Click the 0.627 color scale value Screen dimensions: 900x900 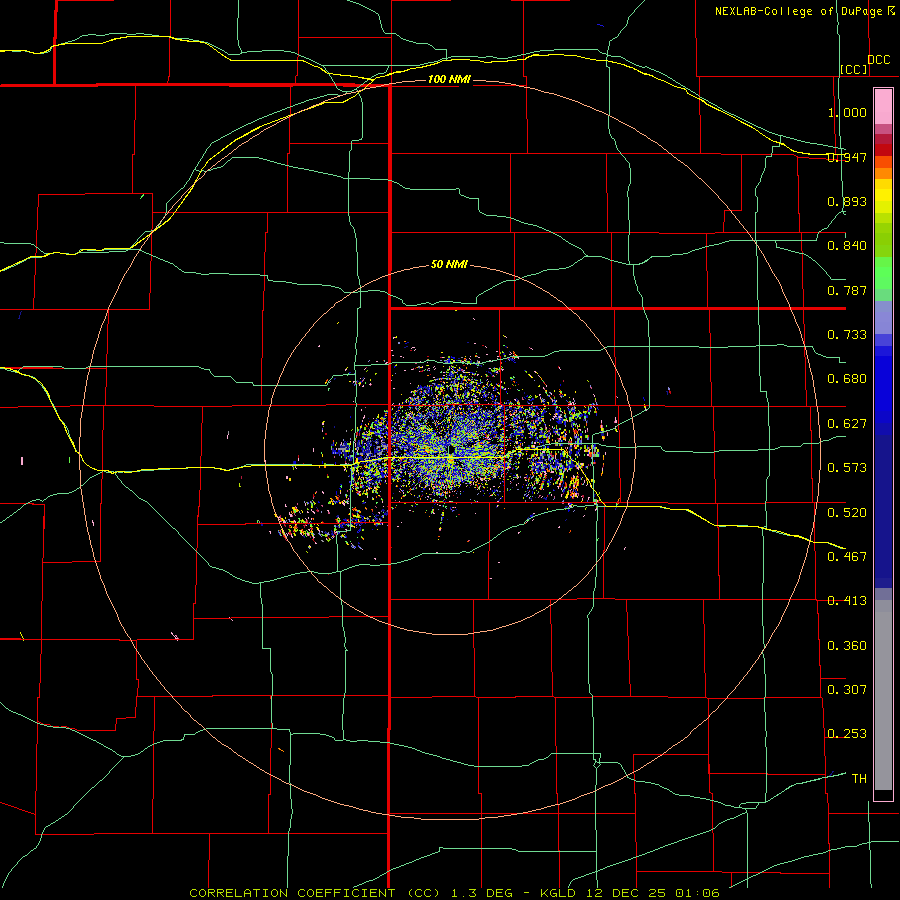[x=847, y=424]
